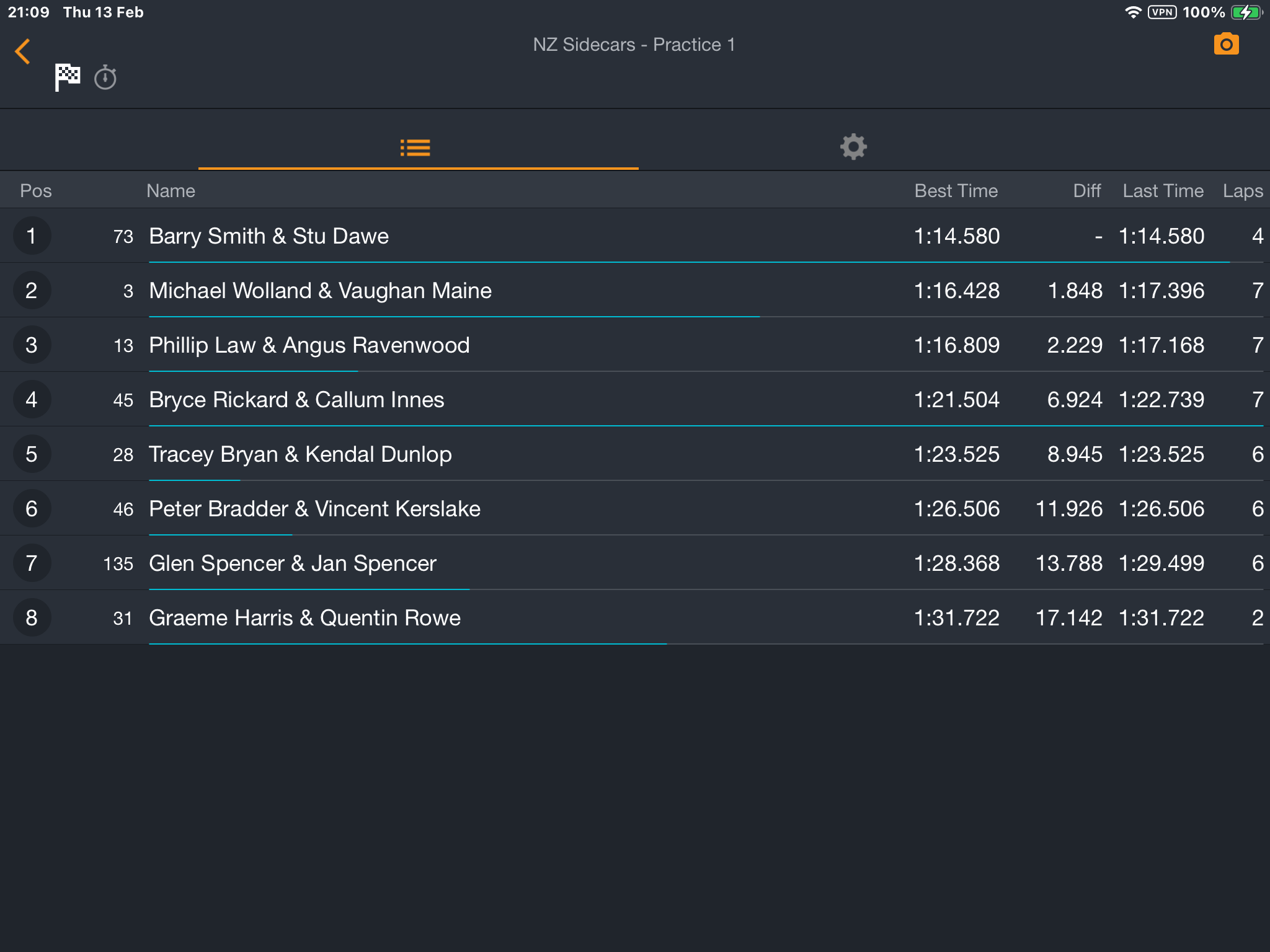Tap race number 45
1270x952 pixels.
point(123,400)
